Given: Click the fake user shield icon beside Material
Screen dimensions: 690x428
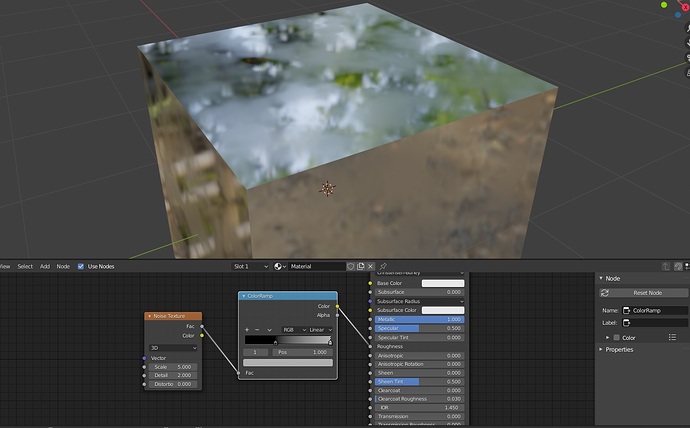Looking at the screenshot, I should point(351,266).
